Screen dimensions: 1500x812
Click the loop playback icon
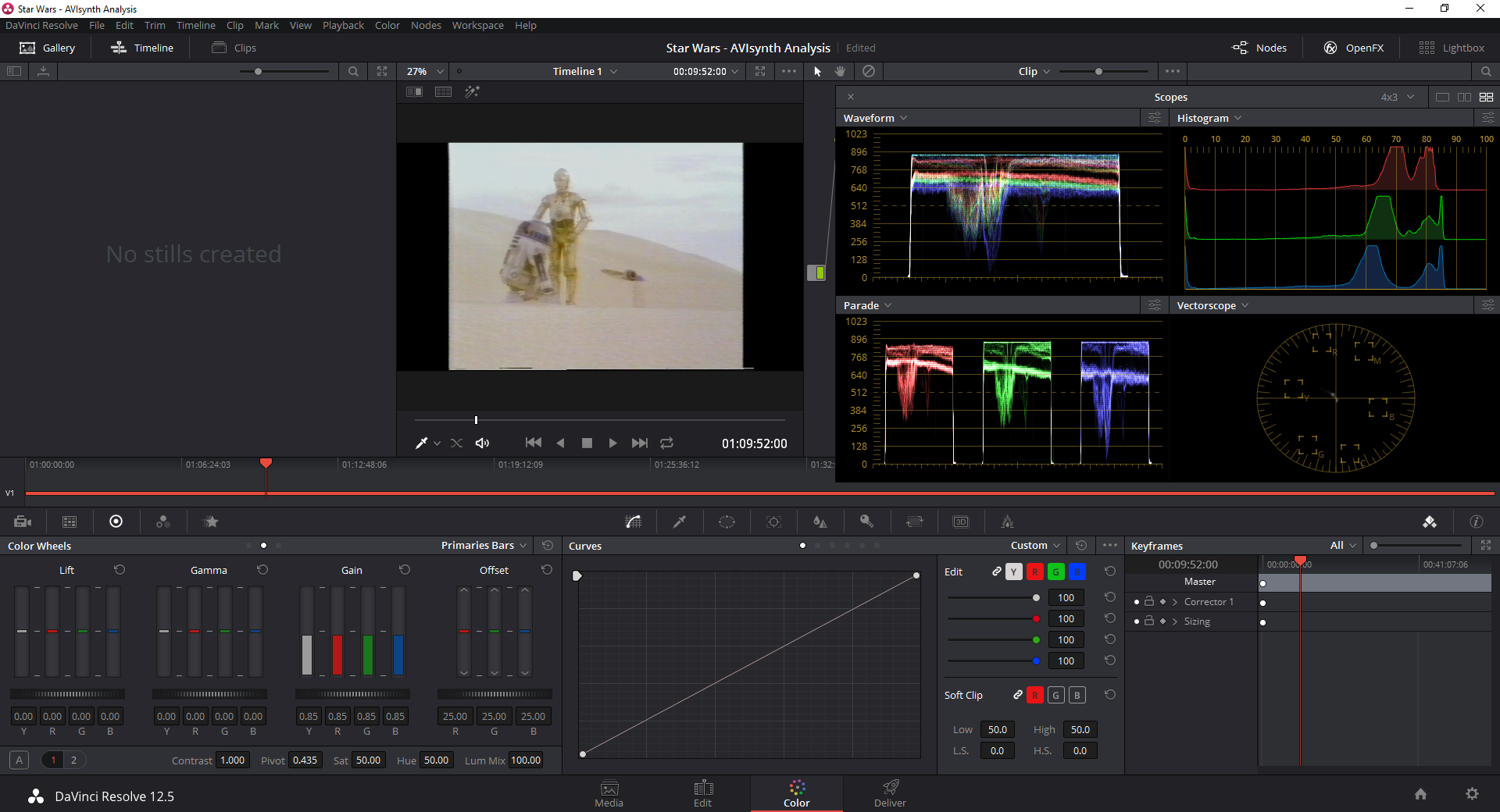[x=666, y=443]
